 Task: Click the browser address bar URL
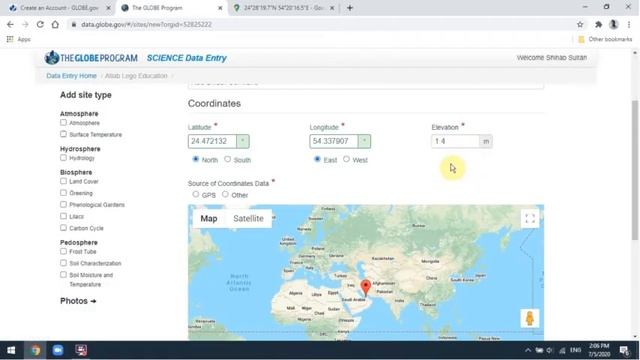point(147,24)
